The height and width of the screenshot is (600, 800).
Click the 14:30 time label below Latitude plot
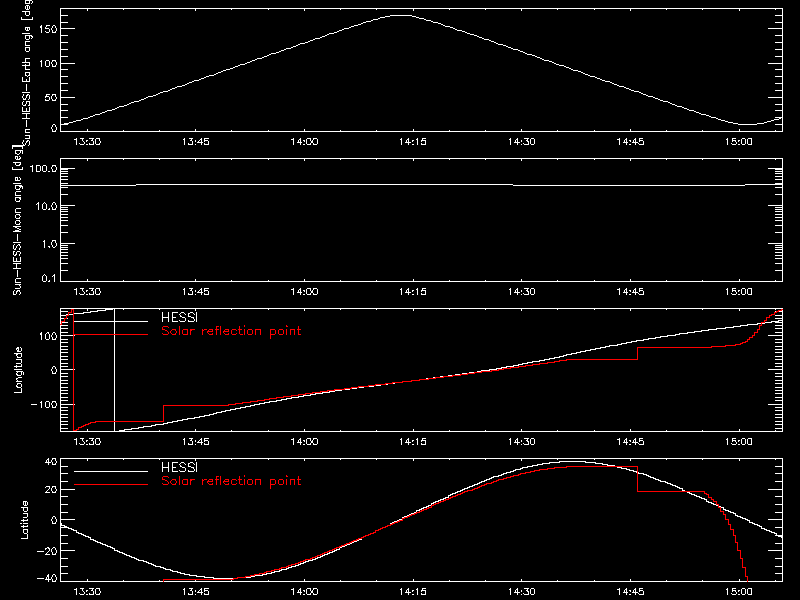521,592
